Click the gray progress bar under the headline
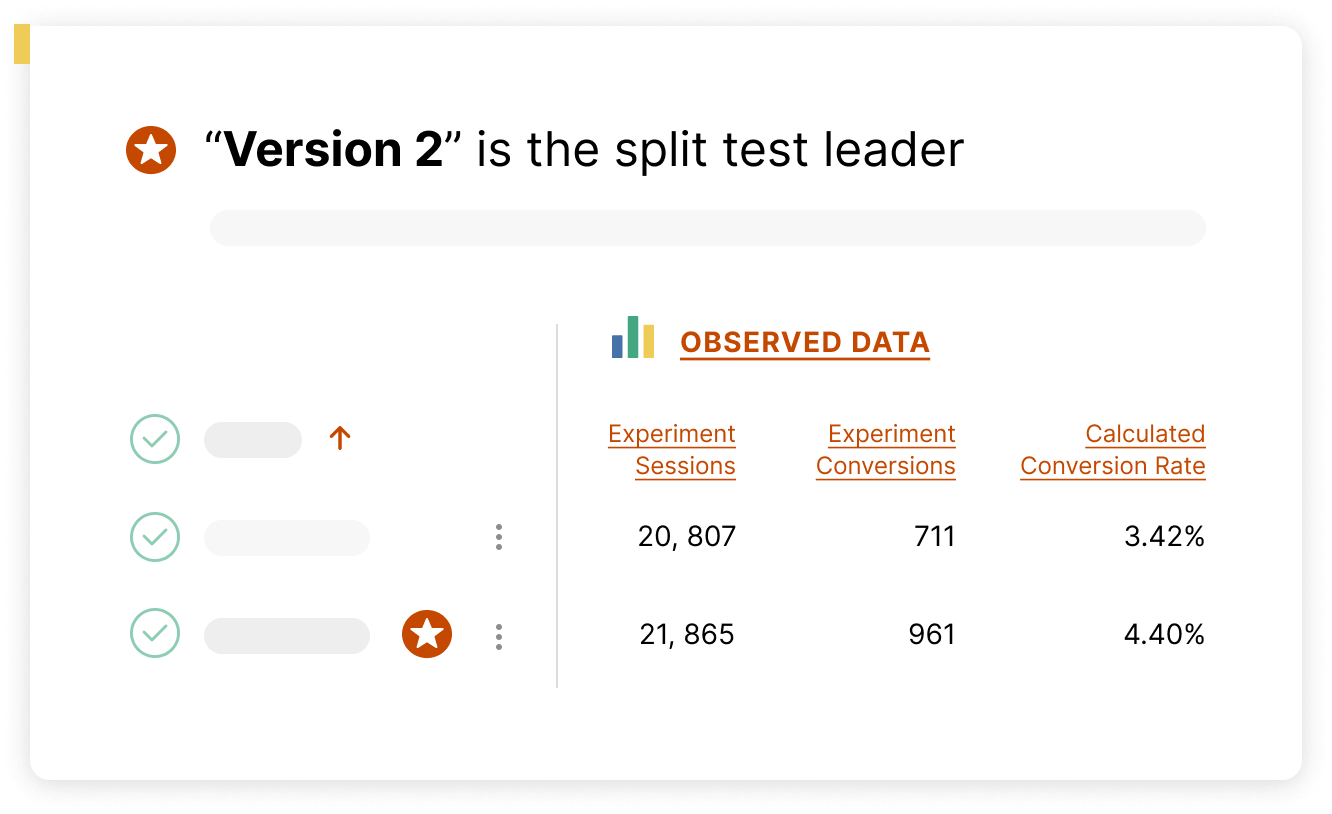The width and height of the screenshot is (1332, 814). 707,228
